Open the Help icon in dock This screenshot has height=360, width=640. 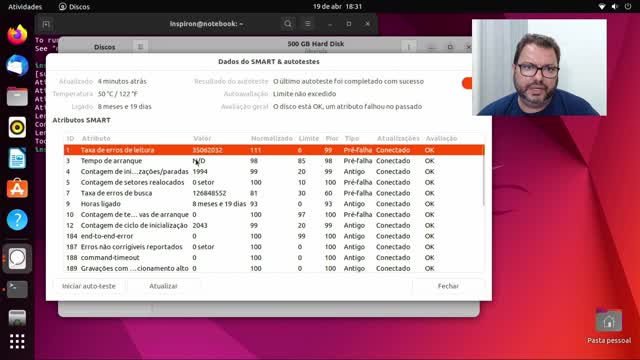(17, 220)
